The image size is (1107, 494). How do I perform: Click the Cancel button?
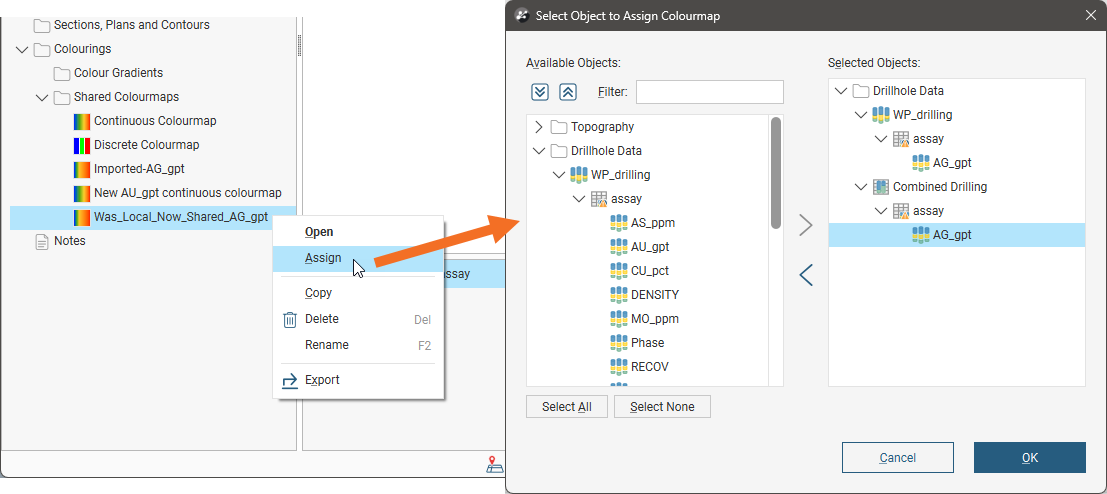(897, 458)
